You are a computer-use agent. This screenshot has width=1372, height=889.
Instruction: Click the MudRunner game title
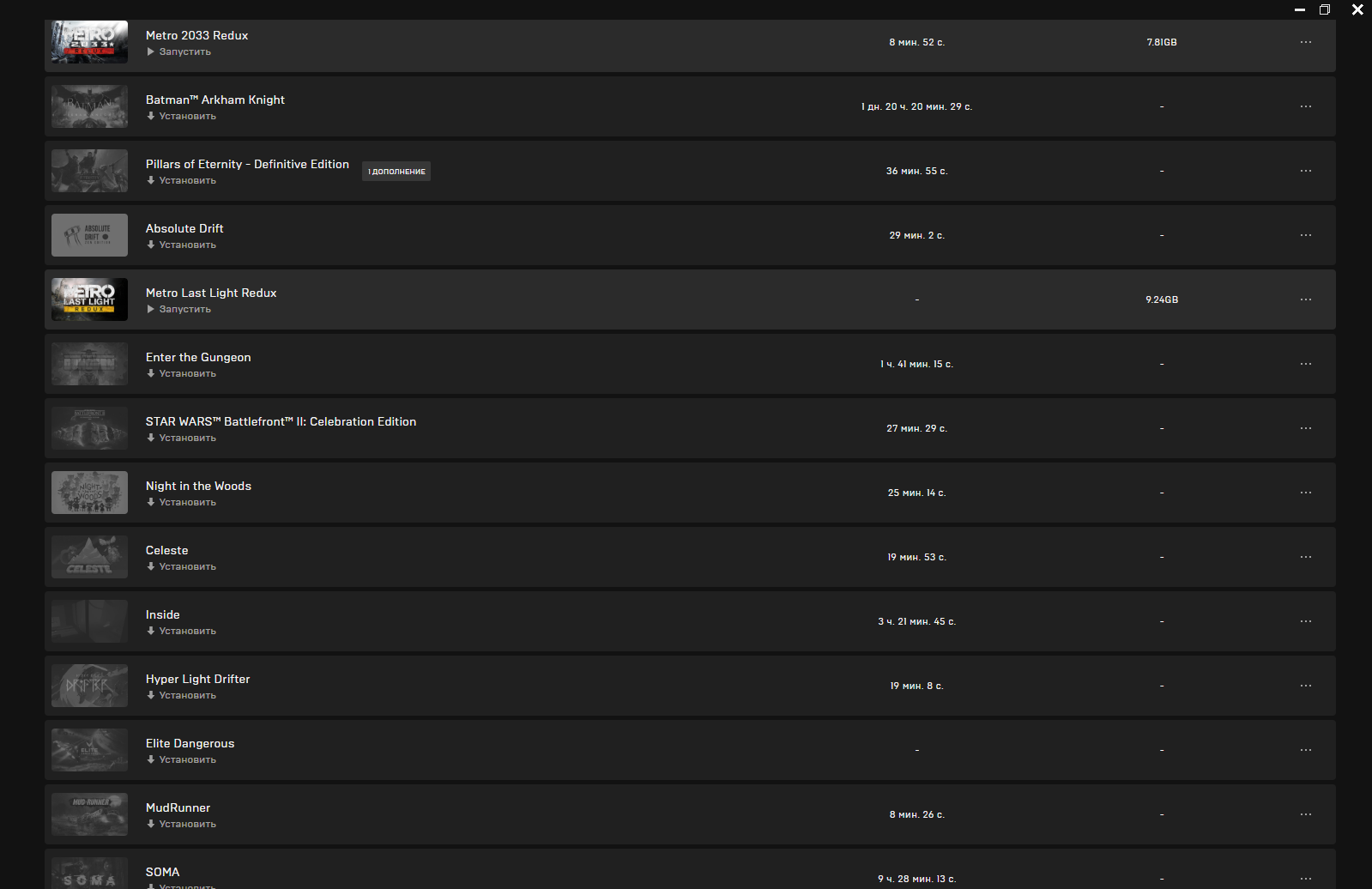tap(178, 807)
